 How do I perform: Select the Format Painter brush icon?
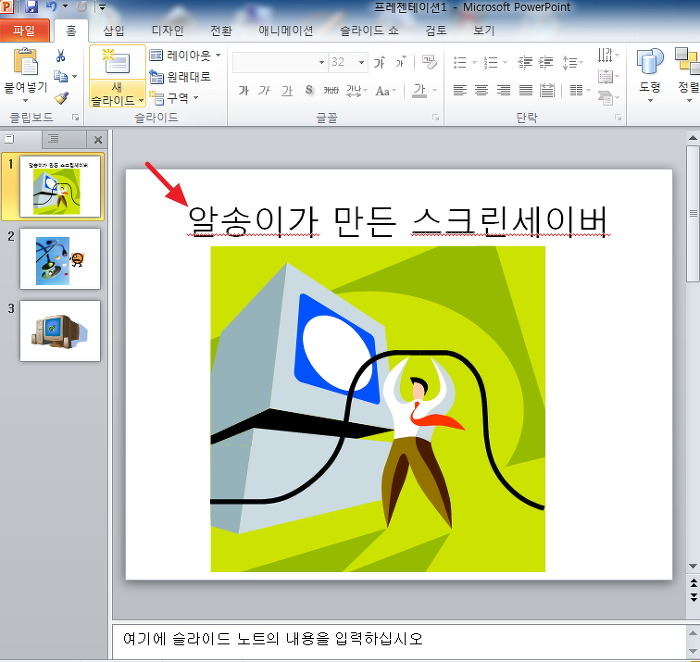61,98
